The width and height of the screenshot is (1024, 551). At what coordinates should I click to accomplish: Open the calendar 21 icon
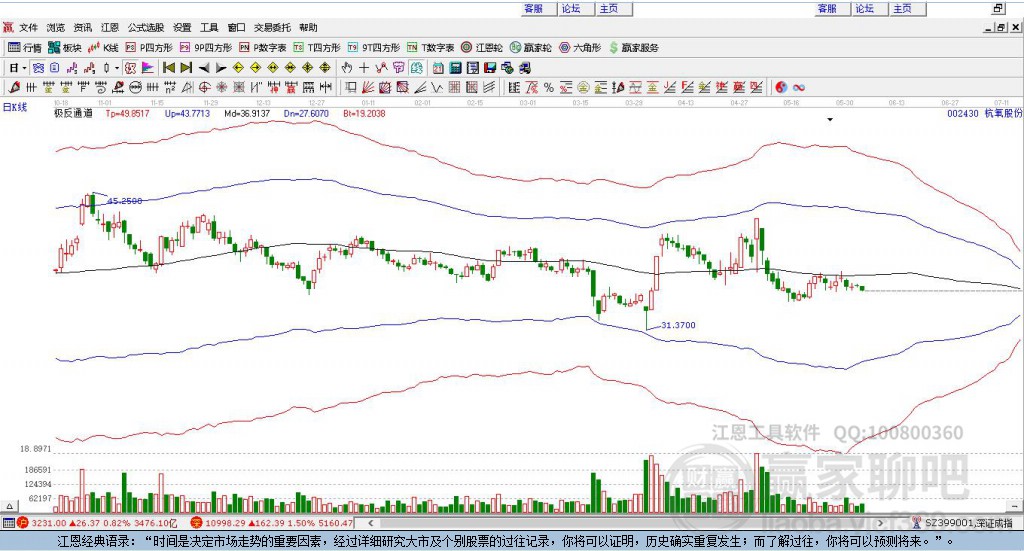point(438,68)
